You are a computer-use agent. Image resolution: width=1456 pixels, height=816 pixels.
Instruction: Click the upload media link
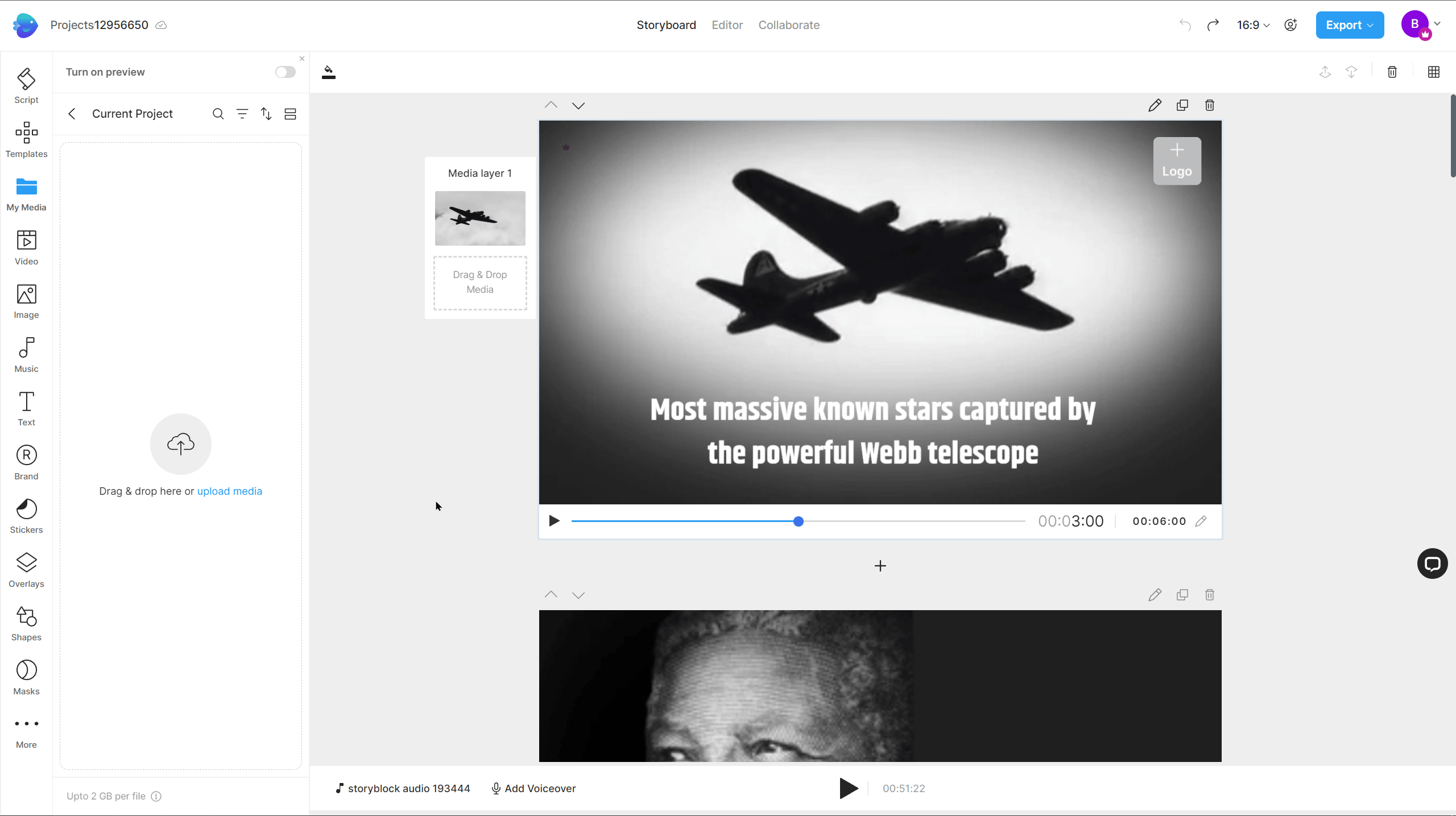point(229,491)
